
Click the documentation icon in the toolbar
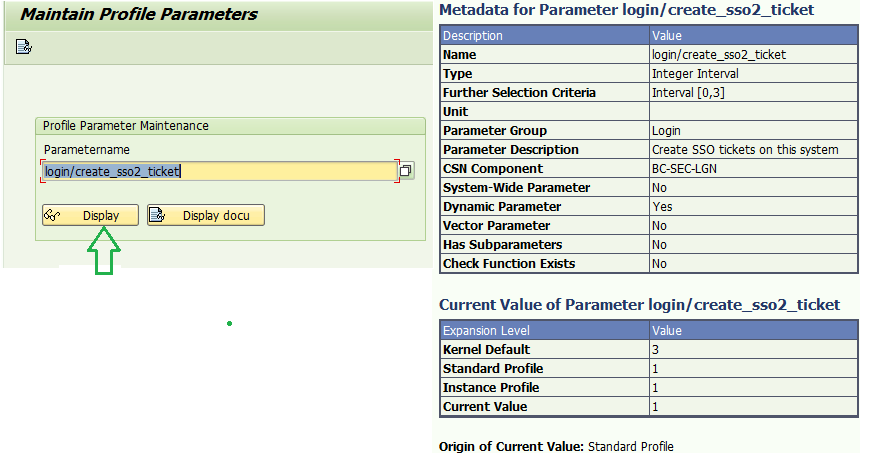tap(24, 46)
